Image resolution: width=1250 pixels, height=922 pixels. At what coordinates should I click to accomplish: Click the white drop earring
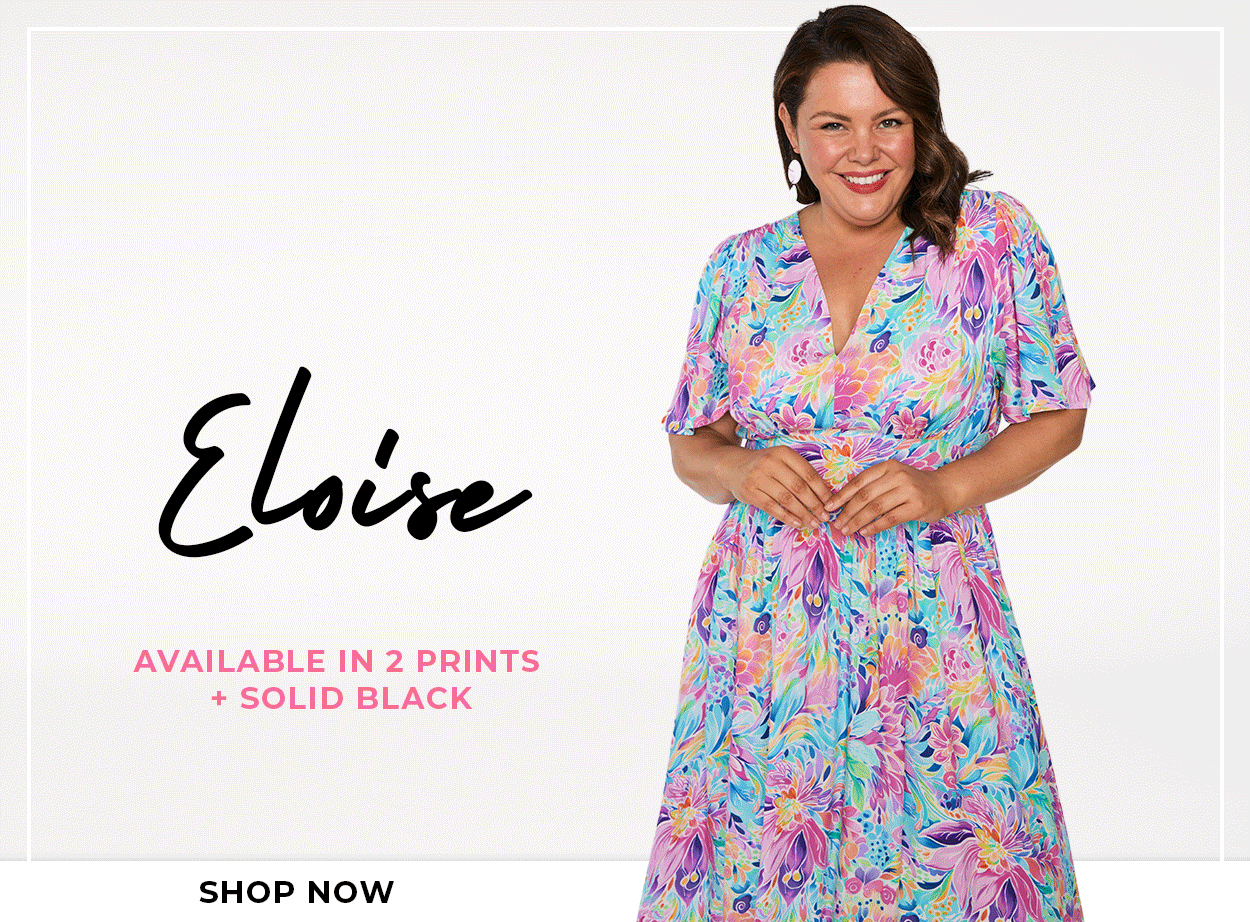click(x=795, y=171)
